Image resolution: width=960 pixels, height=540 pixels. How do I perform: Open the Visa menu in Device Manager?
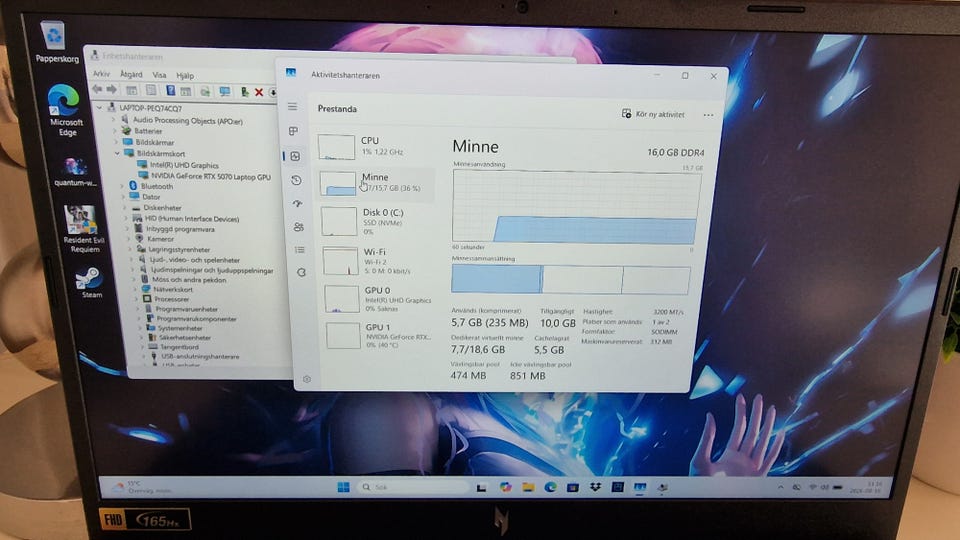(x=159, y=75)
